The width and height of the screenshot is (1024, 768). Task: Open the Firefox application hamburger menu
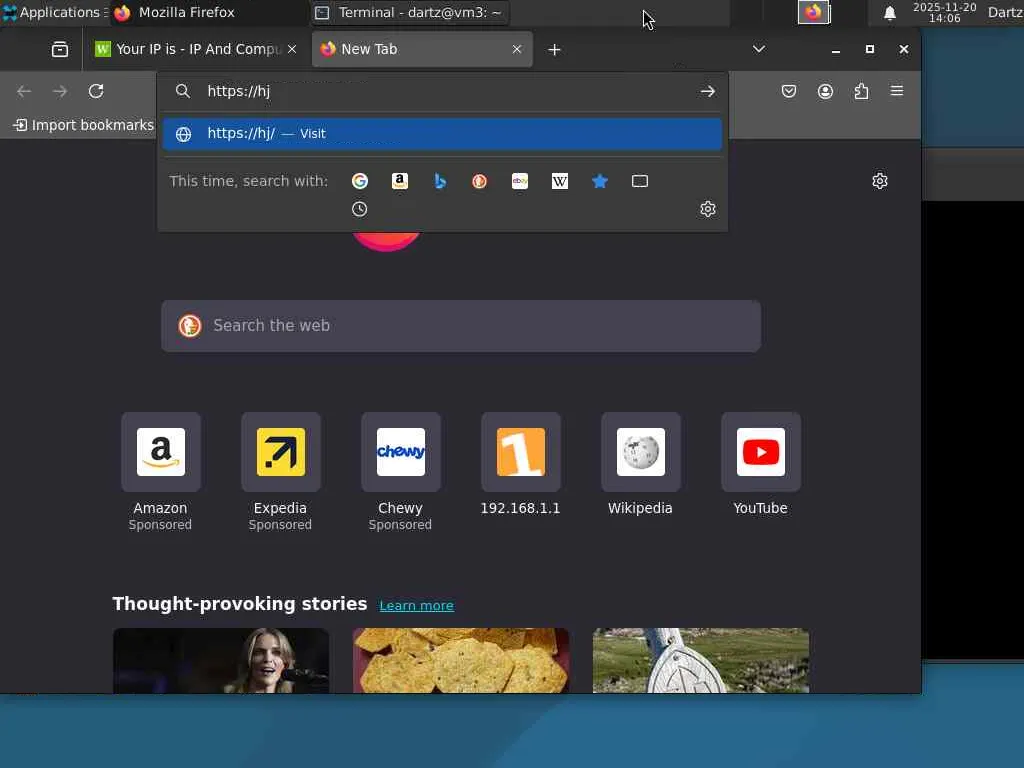coord(897,91)
